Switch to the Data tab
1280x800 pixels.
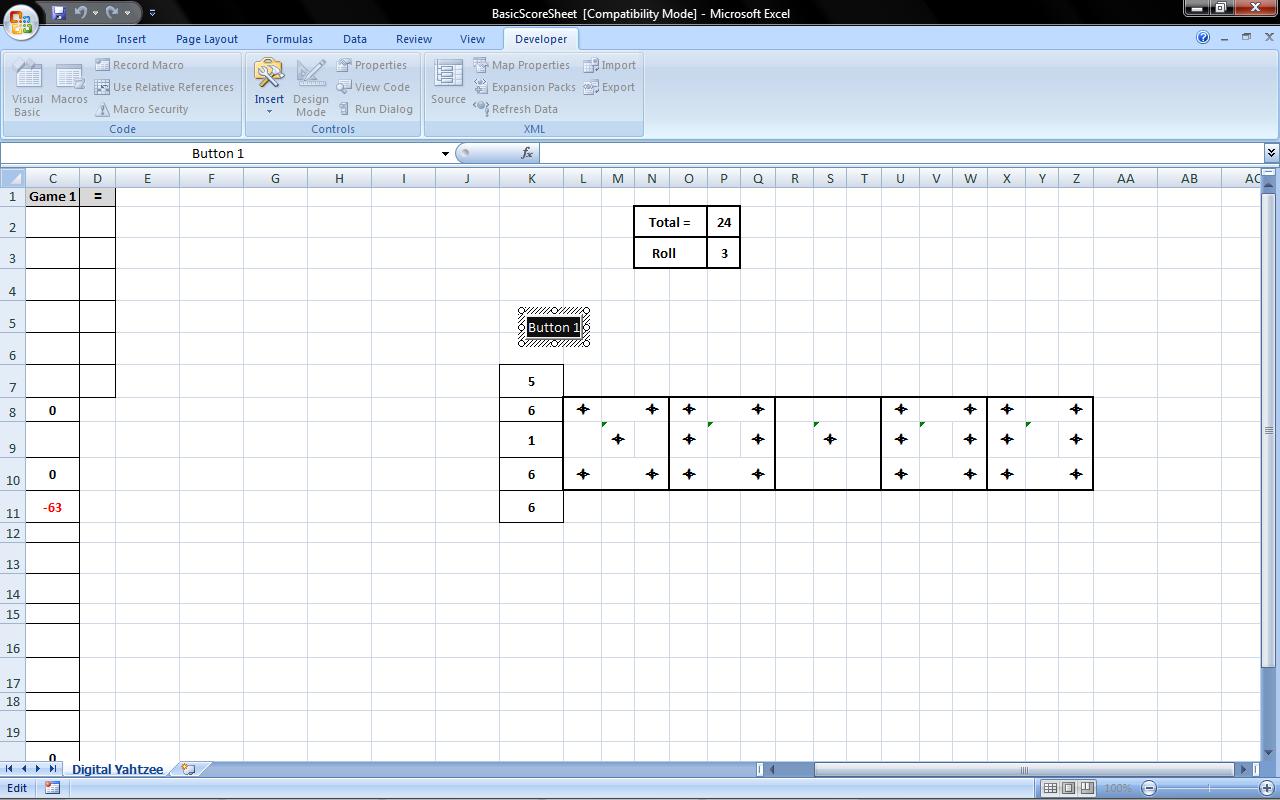[355, 39]
